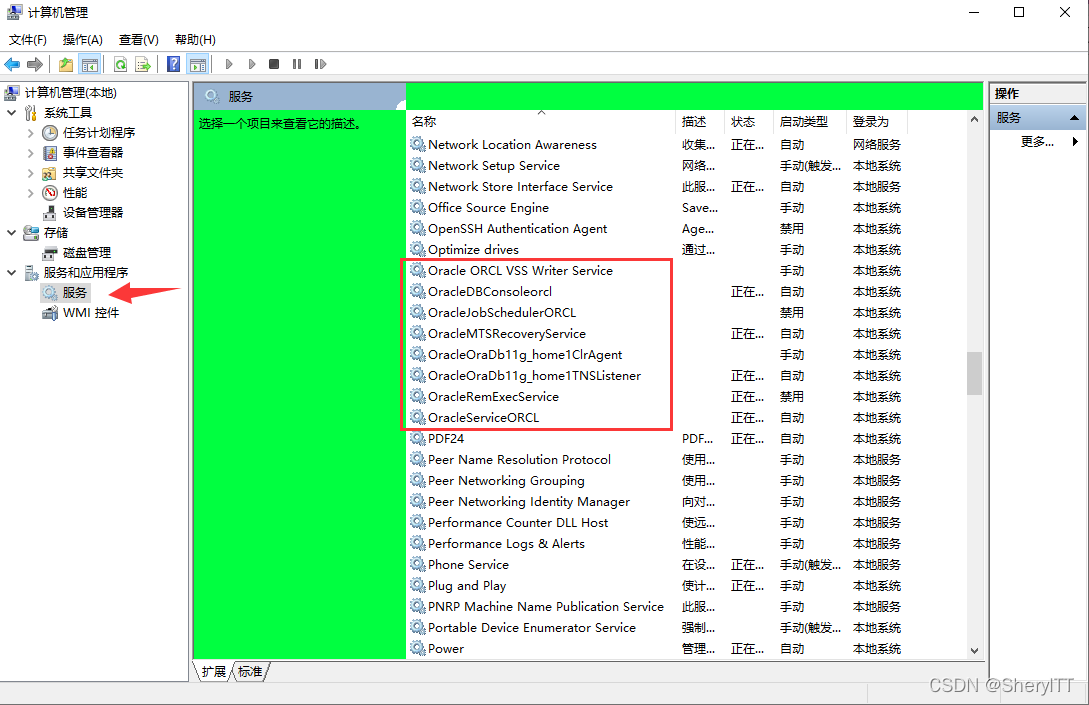Select the 任务计划程序 tree node
The image size is (1089, 705).
(99, 133)
